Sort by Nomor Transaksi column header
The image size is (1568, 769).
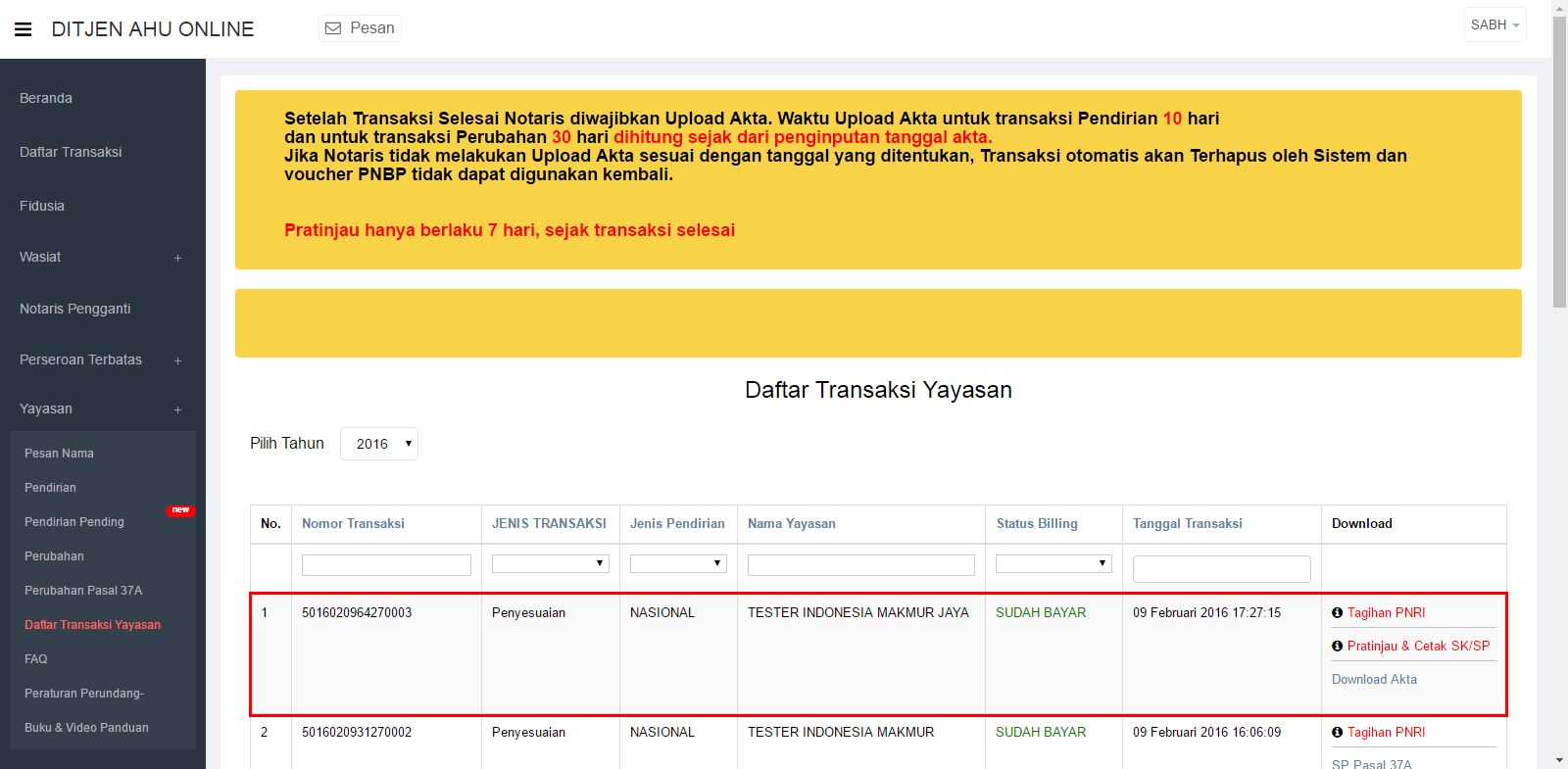pyautogui.click(x=353, y=524)
